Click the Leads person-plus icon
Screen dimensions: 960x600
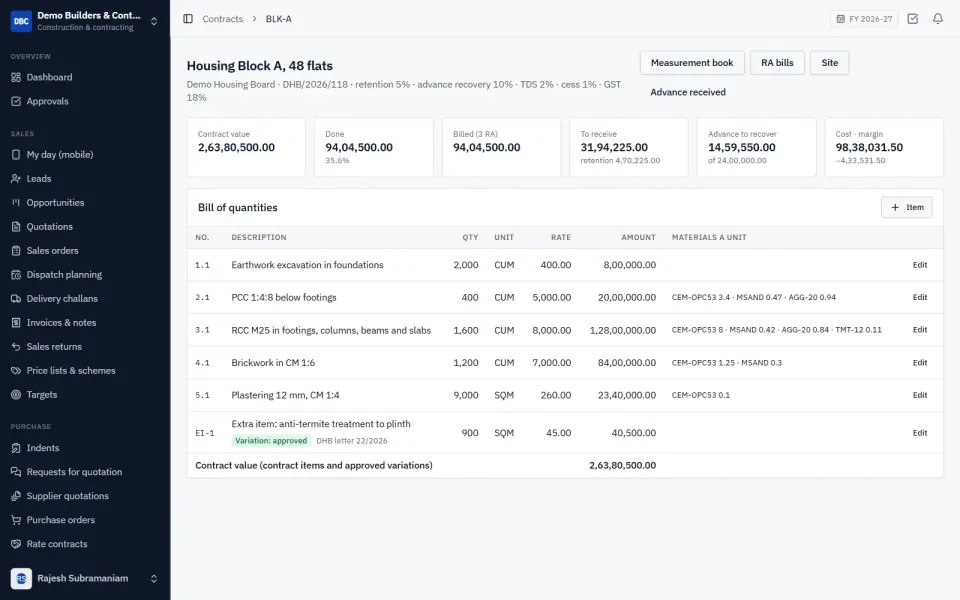point(16,179)
